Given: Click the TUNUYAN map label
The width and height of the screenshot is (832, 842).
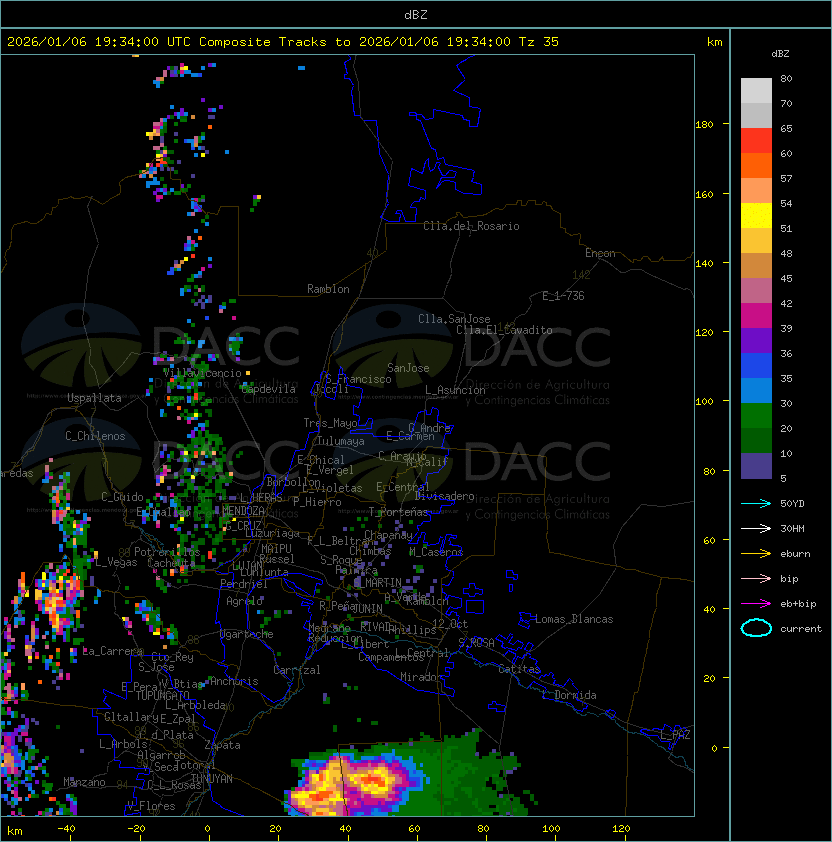Looking at the screenshot, I should click(x=212, y=779).
